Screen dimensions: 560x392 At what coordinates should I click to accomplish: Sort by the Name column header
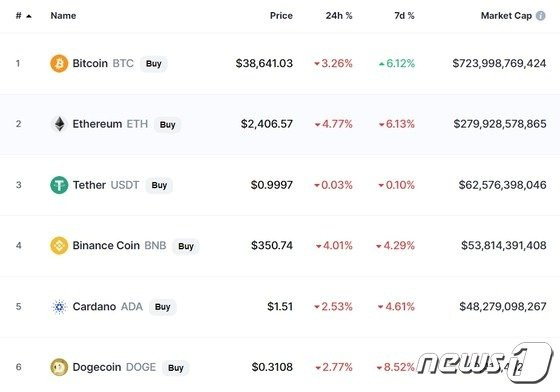click(63, 16)
